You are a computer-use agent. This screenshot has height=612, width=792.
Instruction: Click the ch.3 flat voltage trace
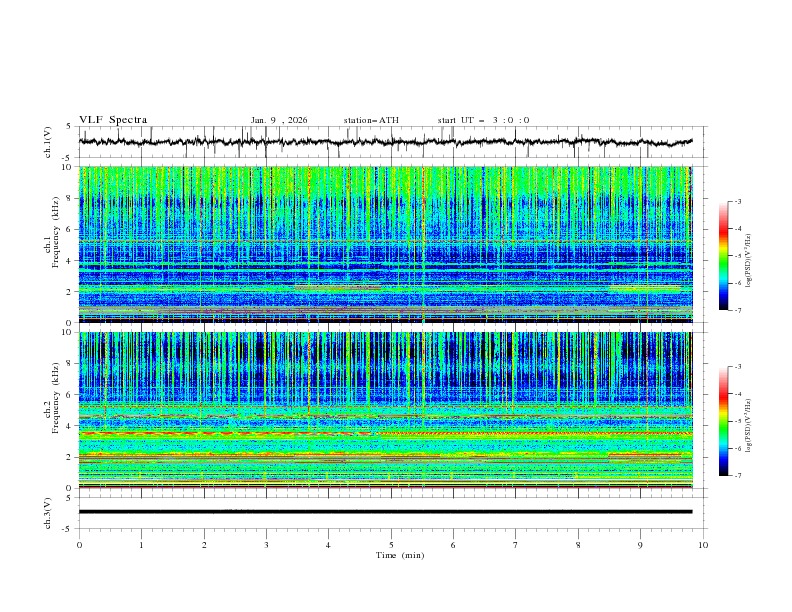tap(385, 512)
